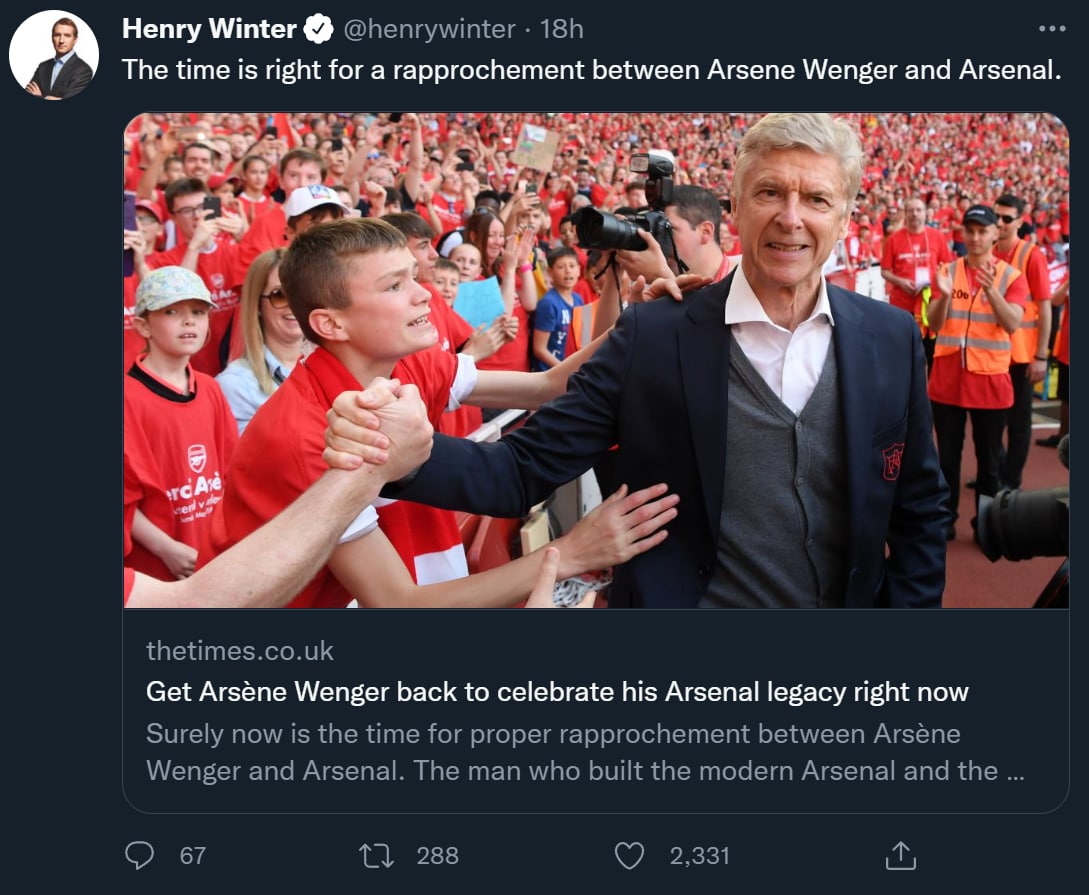
Task: Open the three-dot more options menu
Action: click(1052, 29)
